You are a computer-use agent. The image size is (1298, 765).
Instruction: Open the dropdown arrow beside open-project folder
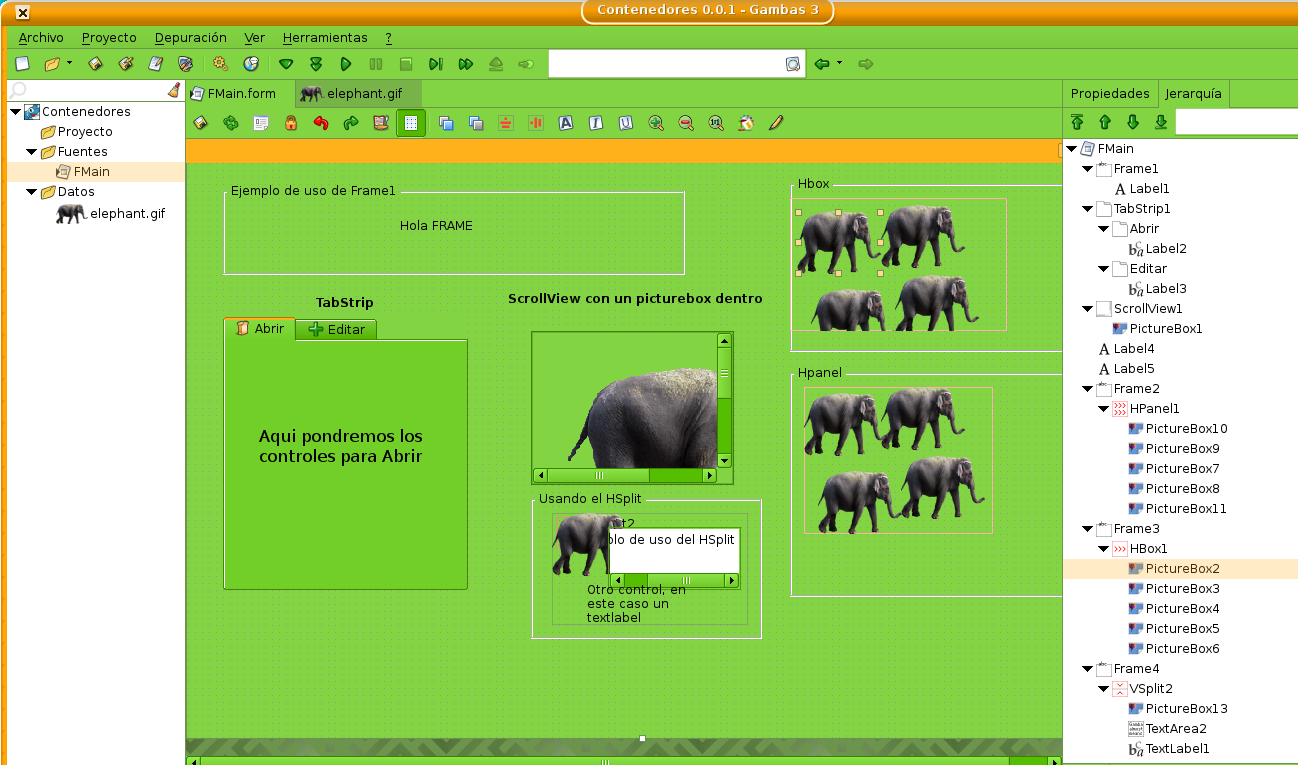tap(69, 64)
